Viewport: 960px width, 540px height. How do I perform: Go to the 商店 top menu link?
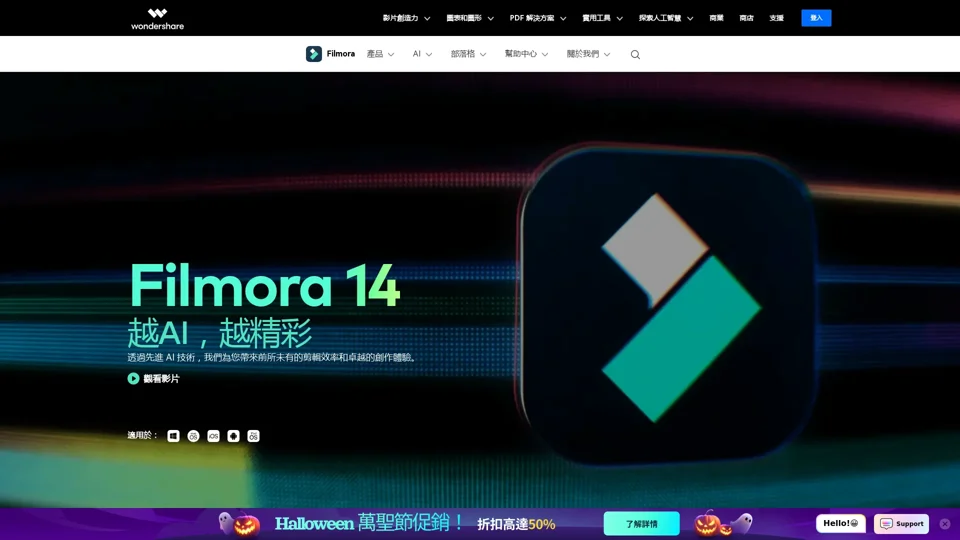(x=746, y=18)
